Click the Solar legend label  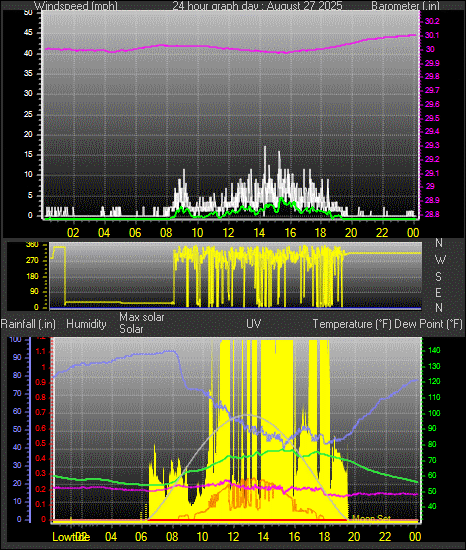pos(131,329)
